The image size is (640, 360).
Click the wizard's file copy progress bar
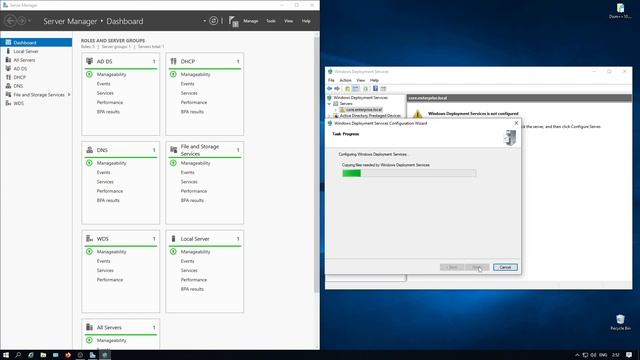(409, 173)
